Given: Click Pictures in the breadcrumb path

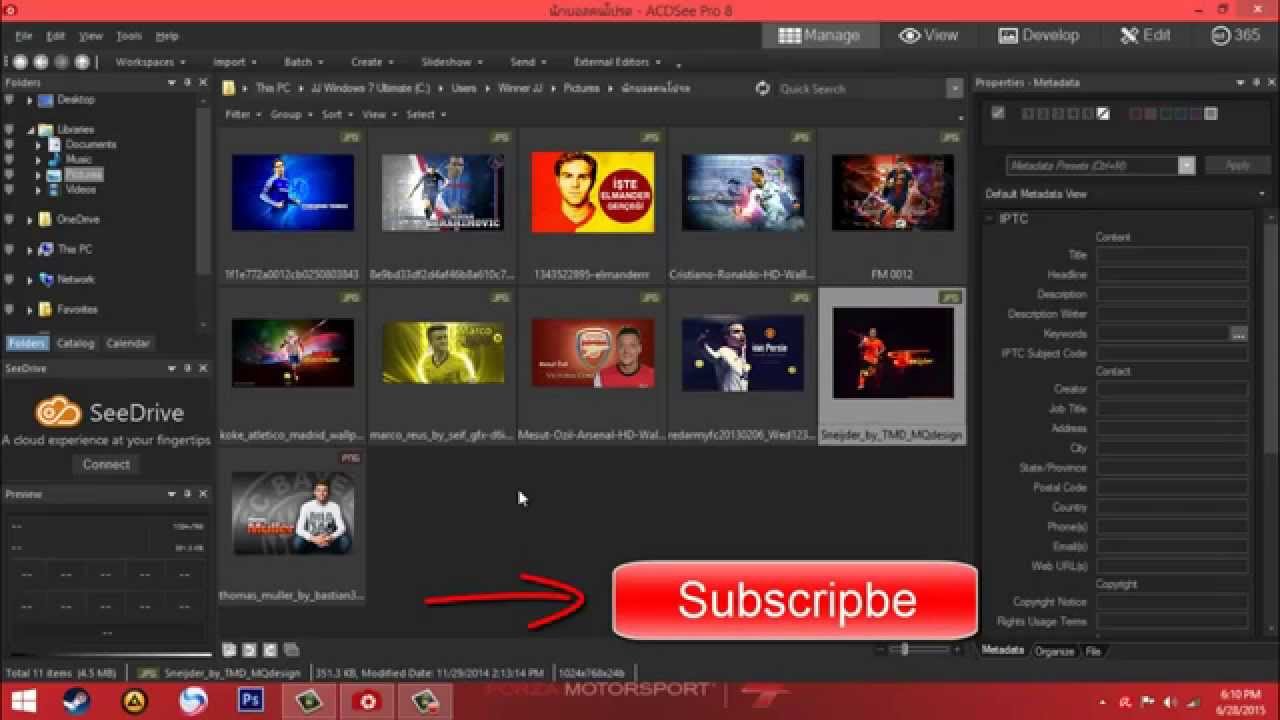Looking at the screenshot, I should tap(581, 88).
